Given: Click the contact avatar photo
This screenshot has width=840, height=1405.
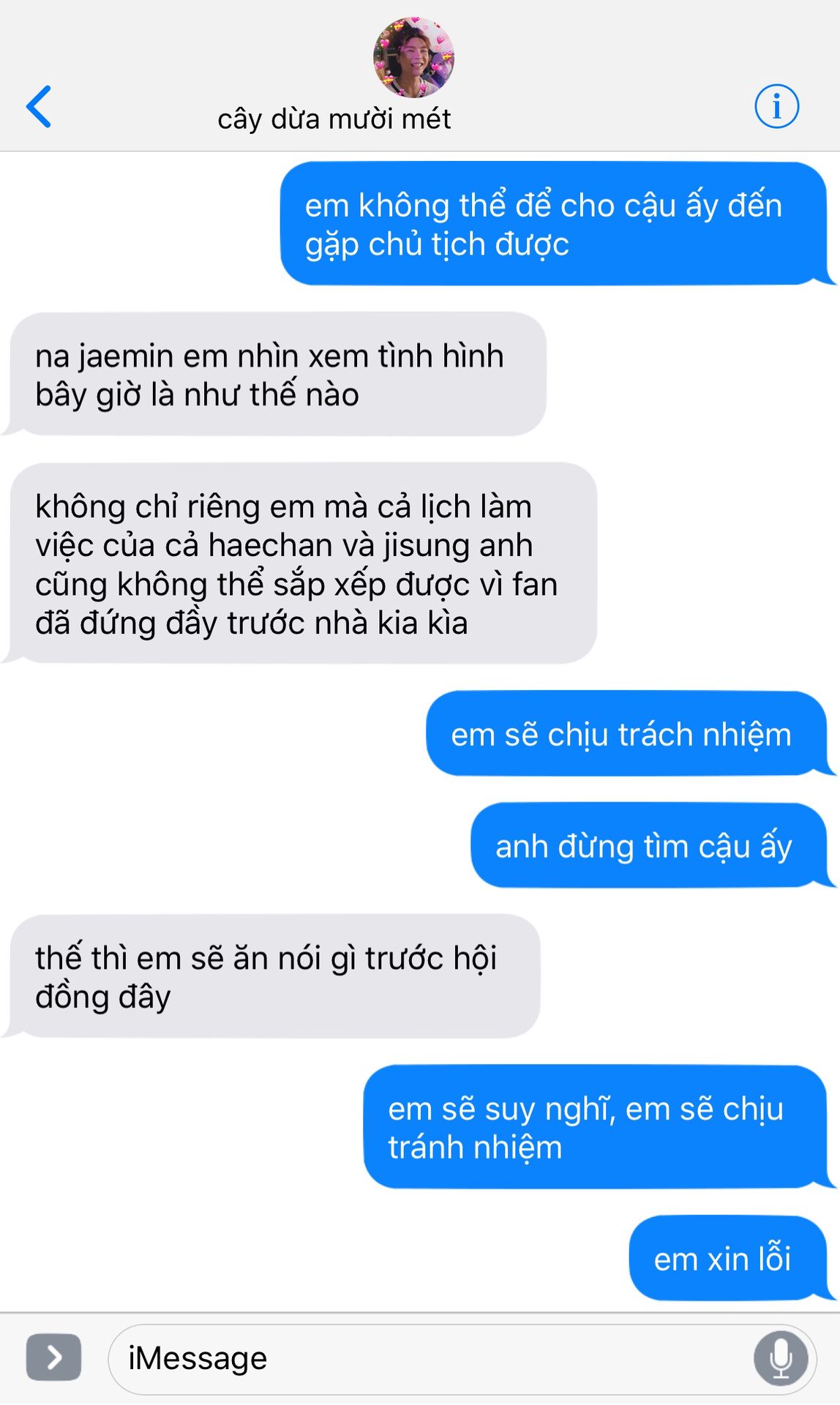Looking at the screenshot, I should pyautogui.click(x=413, y=58).
